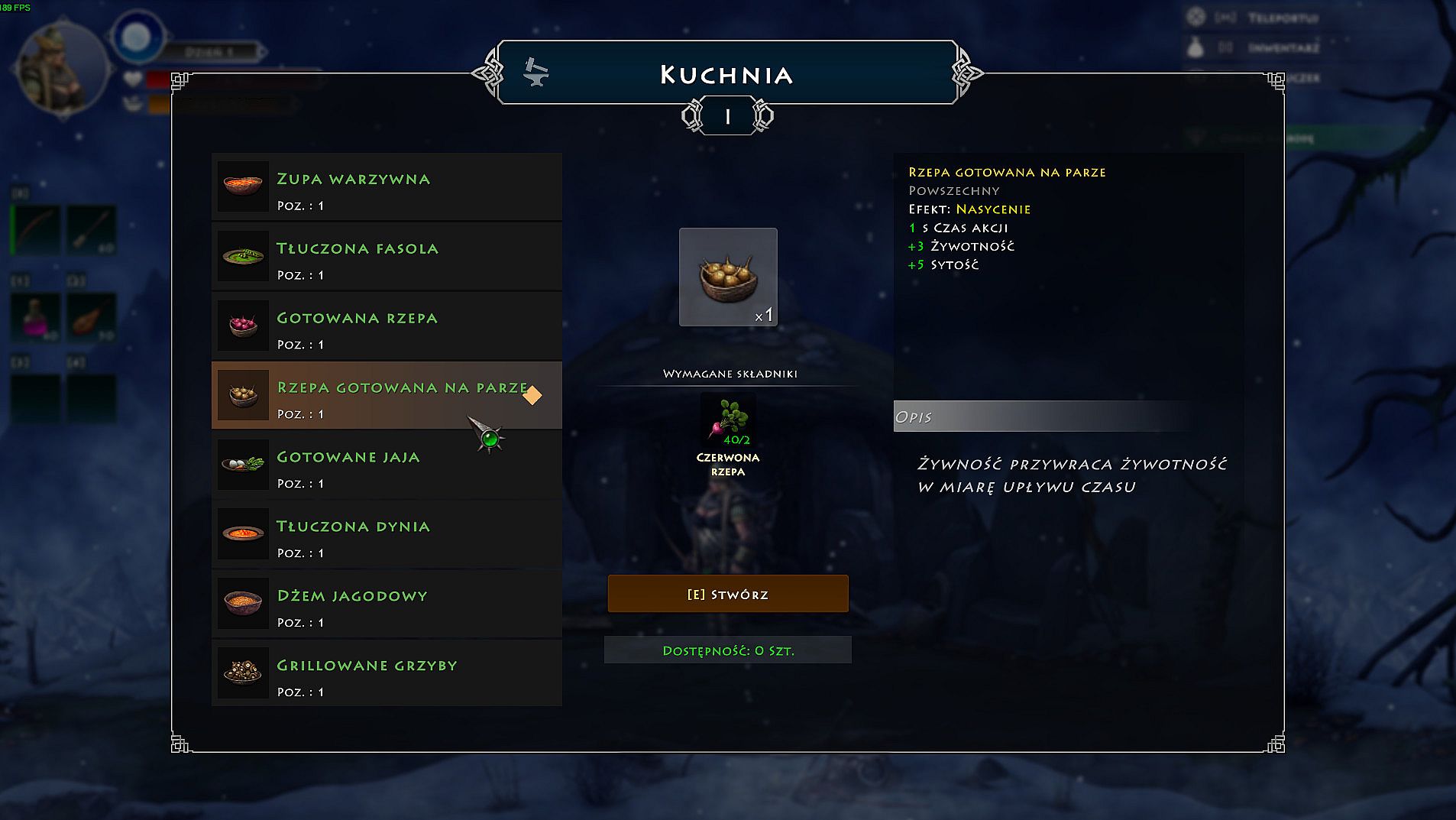The width and height of the screenshot is (1456, 820).
Task: Toggle the favorite diamond marker on Rzepa gotowana
Action: (x=532, y=395)
